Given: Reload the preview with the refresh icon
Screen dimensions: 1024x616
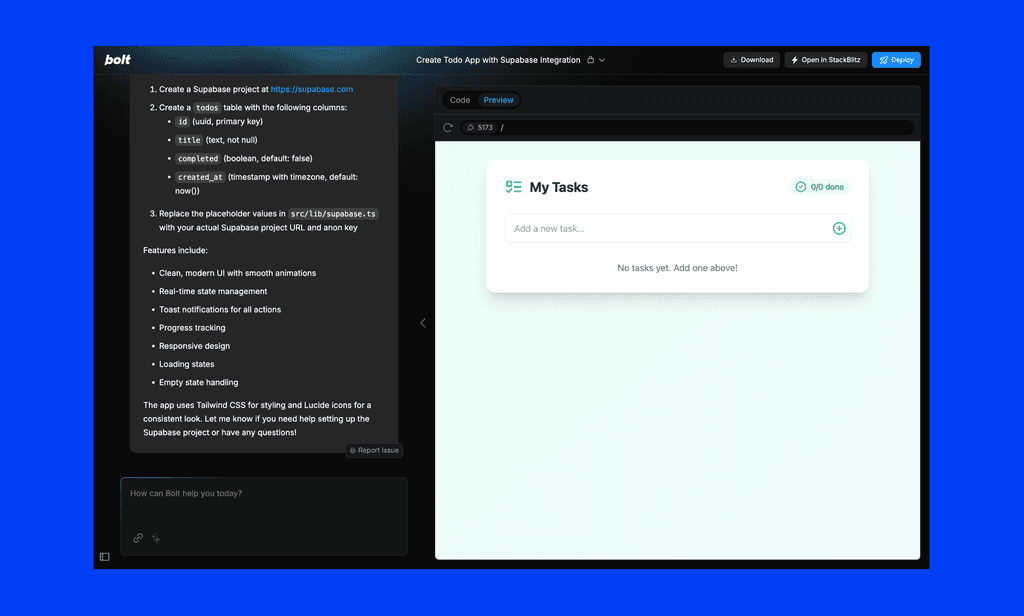Looking at the screenshot, I should tap(447, 127).
